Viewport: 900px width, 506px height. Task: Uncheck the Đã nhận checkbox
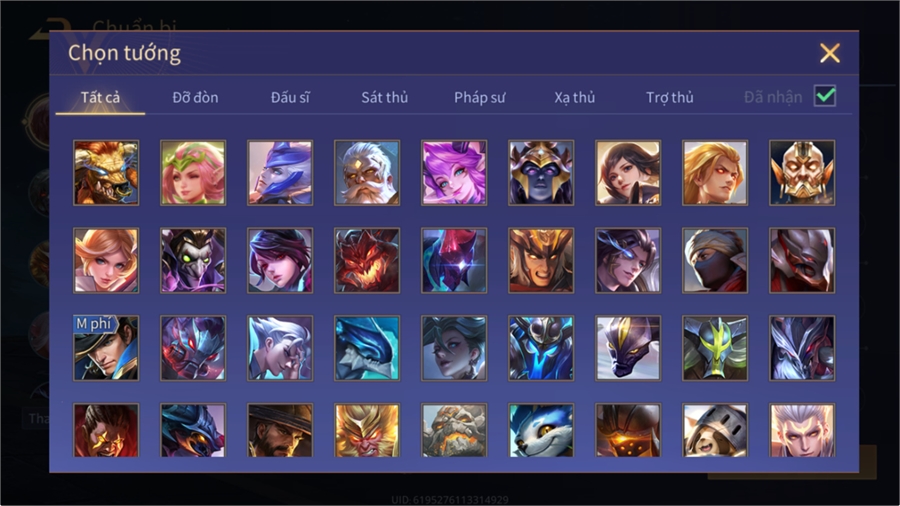(825, 96)
